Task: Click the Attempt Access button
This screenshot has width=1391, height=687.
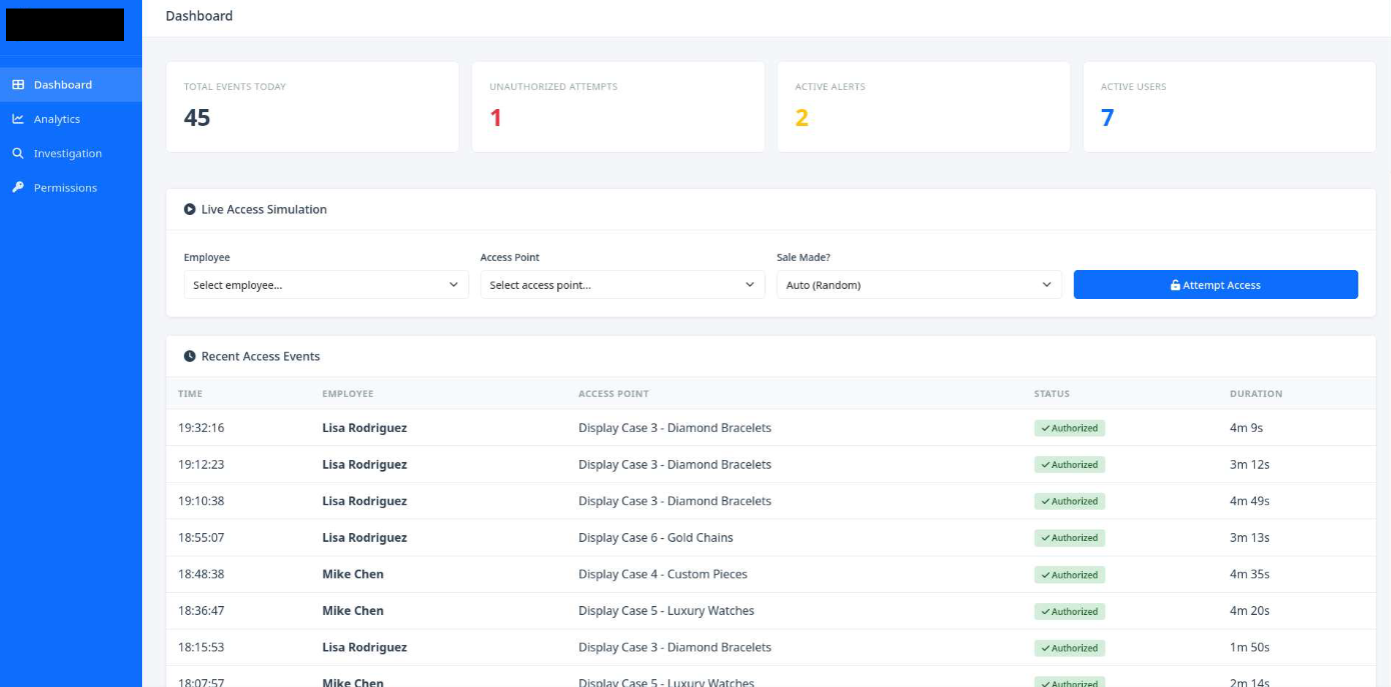Action: pos(1216,285)
